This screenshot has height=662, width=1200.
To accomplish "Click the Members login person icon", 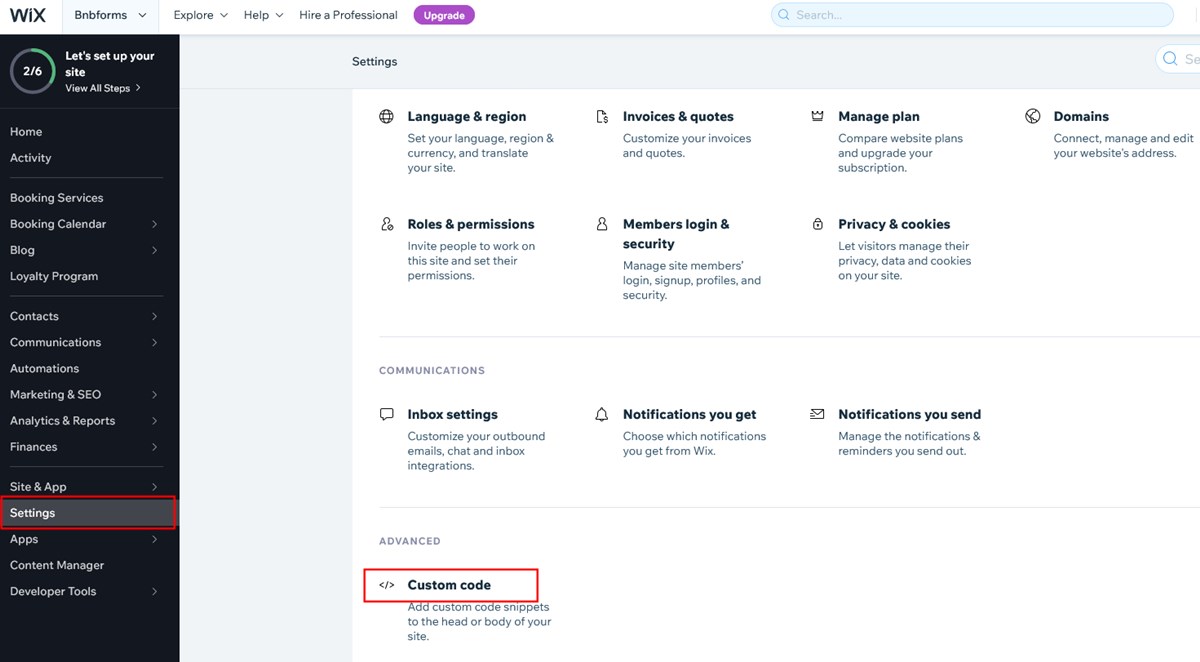I will (602, 225).
